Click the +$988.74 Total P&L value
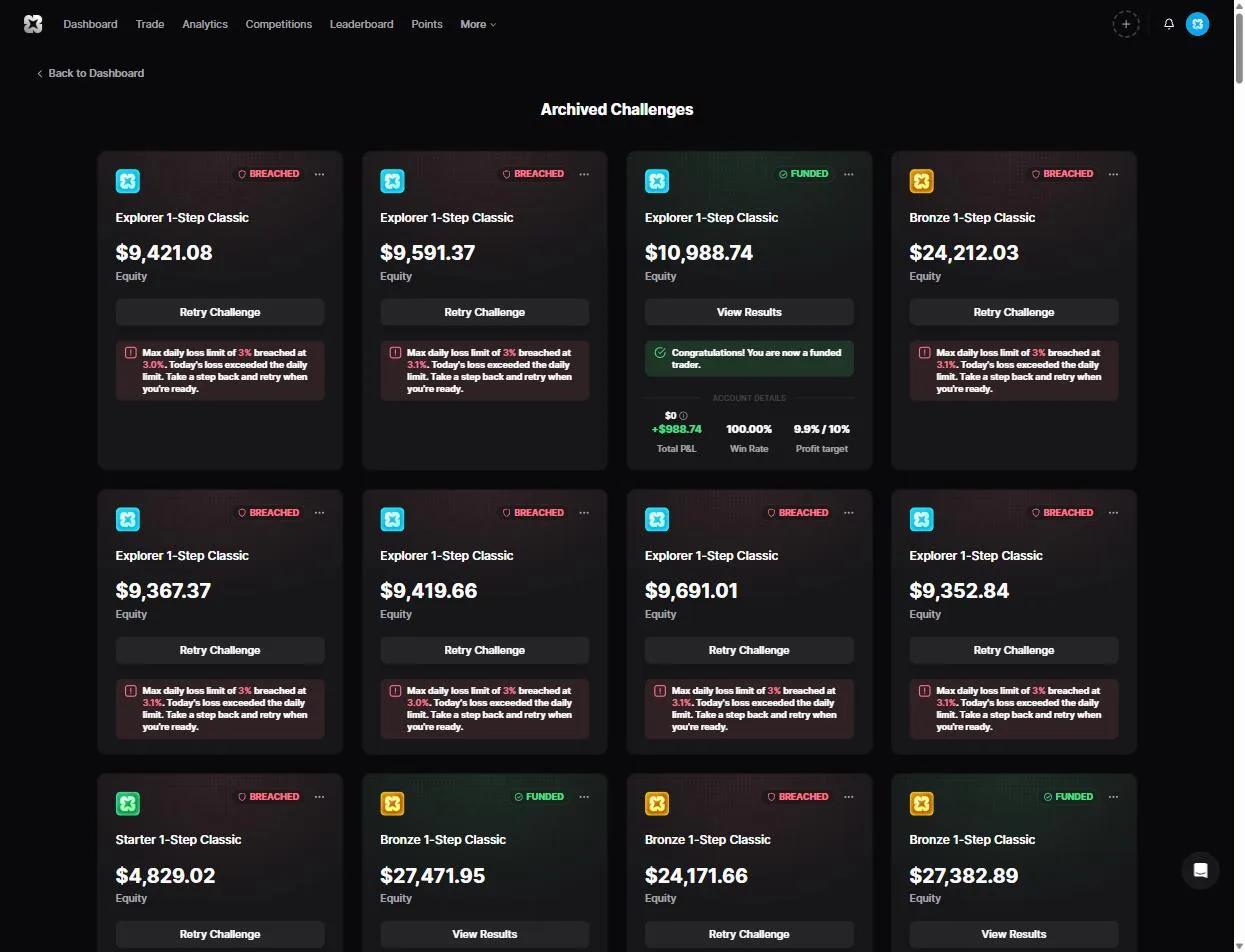The width and height of the screenshot is (1245, 952). pos(677,429)
